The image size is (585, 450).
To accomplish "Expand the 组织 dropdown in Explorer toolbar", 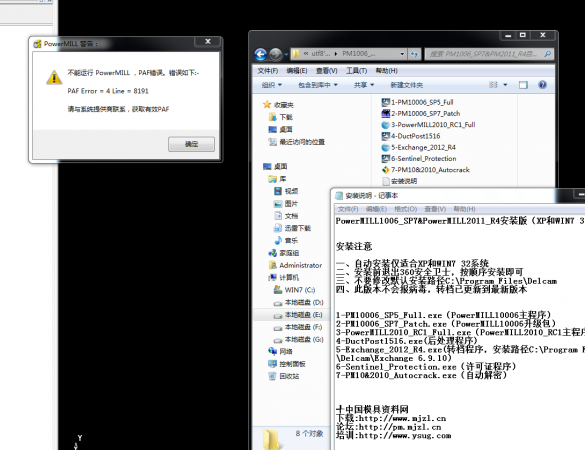I will coord(272,85).
